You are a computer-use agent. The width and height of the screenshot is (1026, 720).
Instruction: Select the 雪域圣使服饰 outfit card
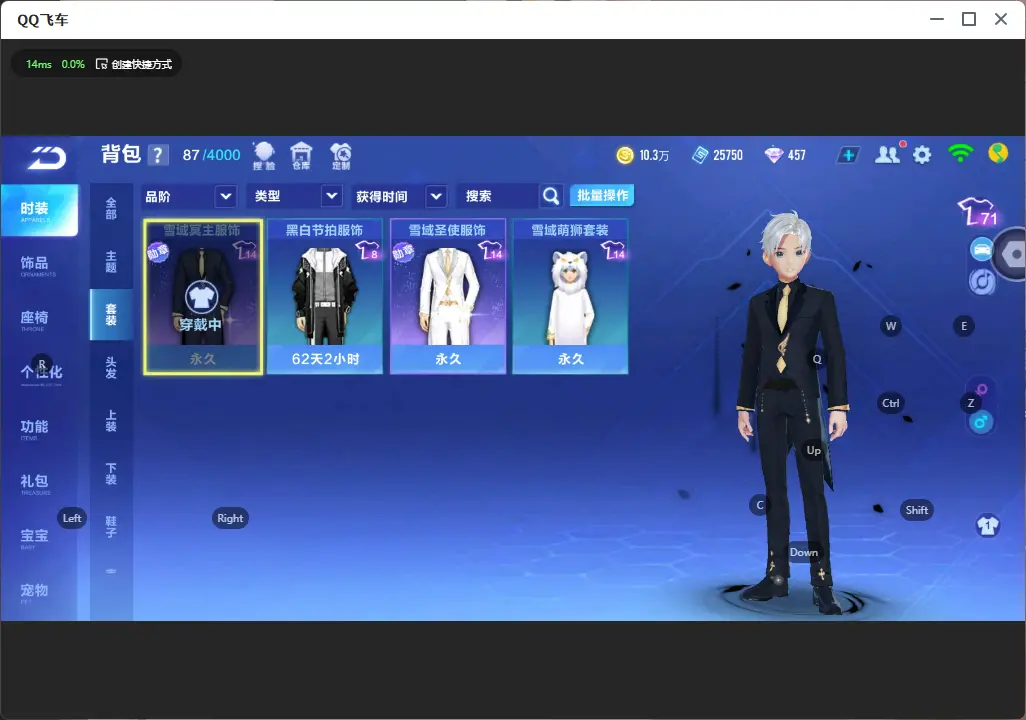pyautogui.click(x=448, y=297)
